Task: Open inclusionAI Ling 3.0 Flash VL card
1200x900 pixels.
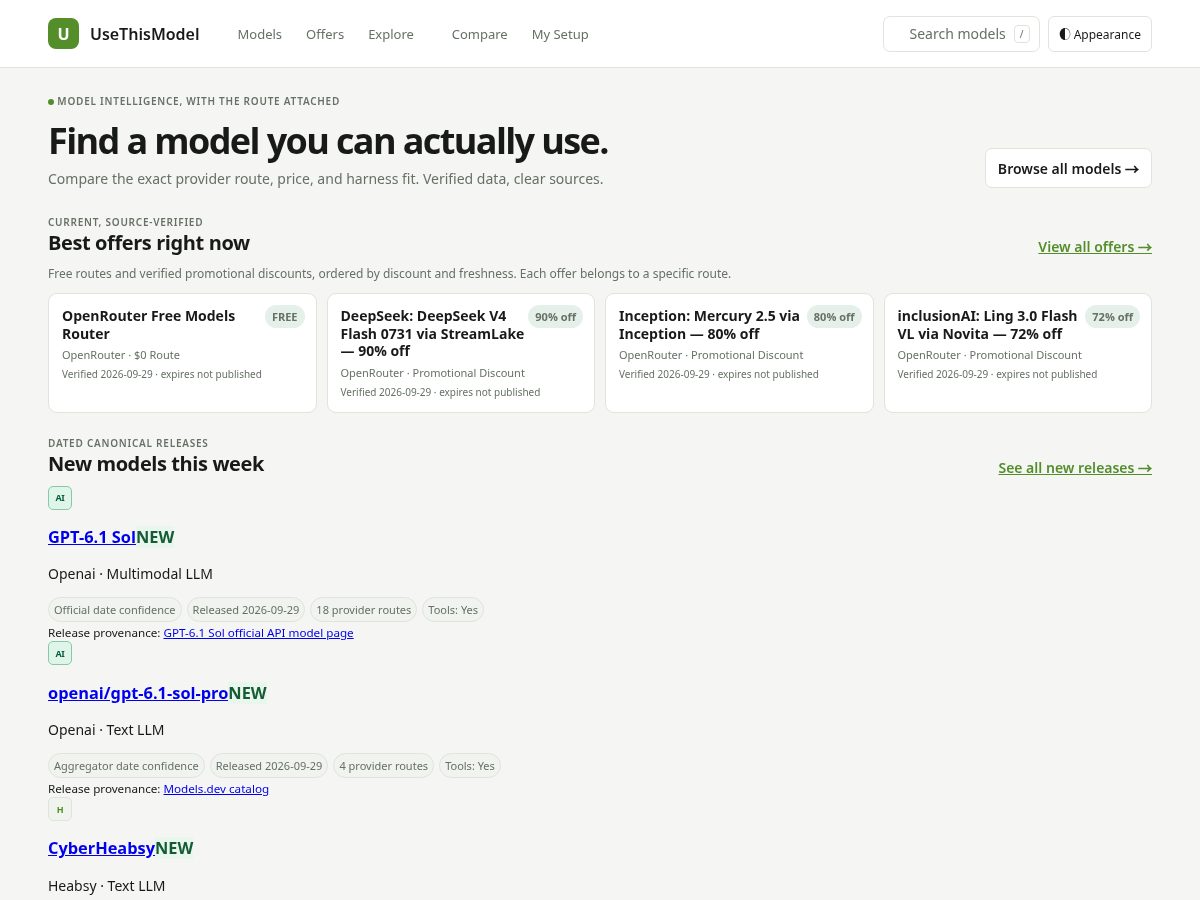Action: coord(1018,353)
